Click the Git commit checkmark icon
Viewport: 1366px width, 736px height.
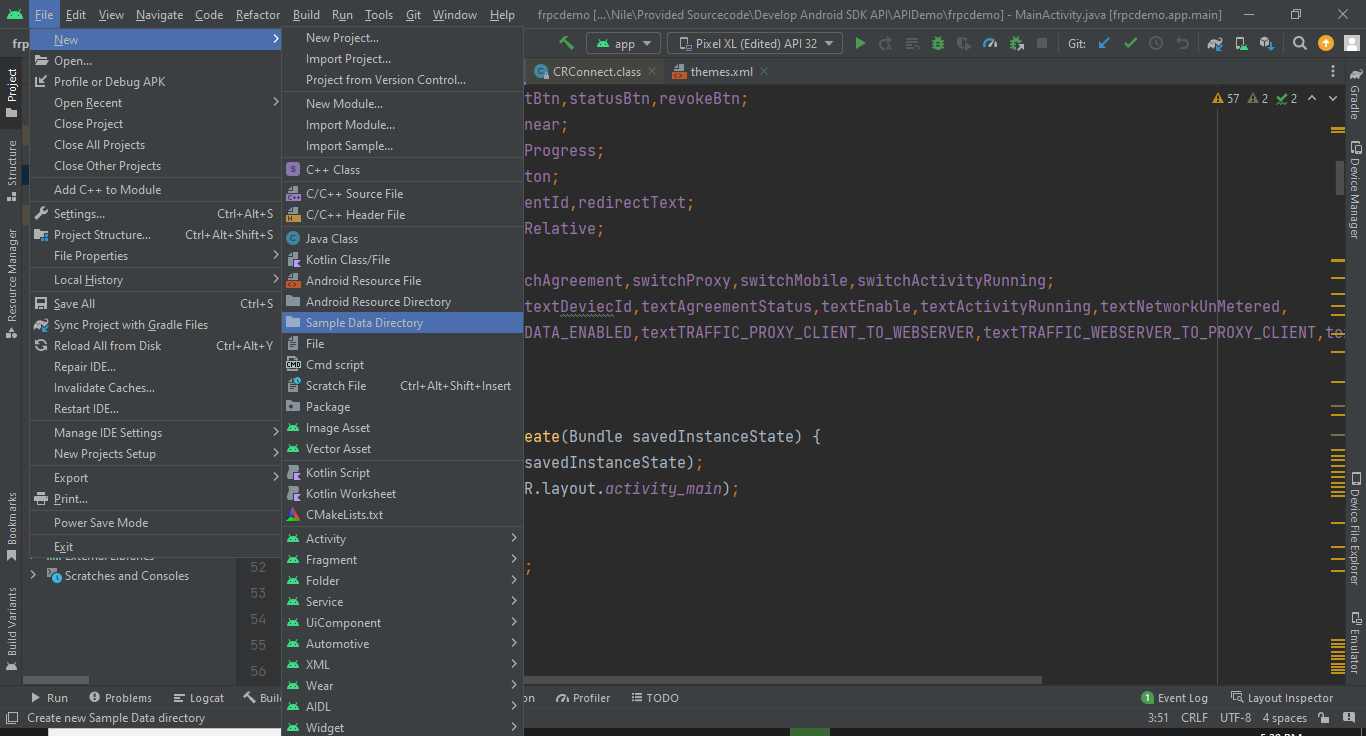pyautogui.click(x=1130, y=44)
